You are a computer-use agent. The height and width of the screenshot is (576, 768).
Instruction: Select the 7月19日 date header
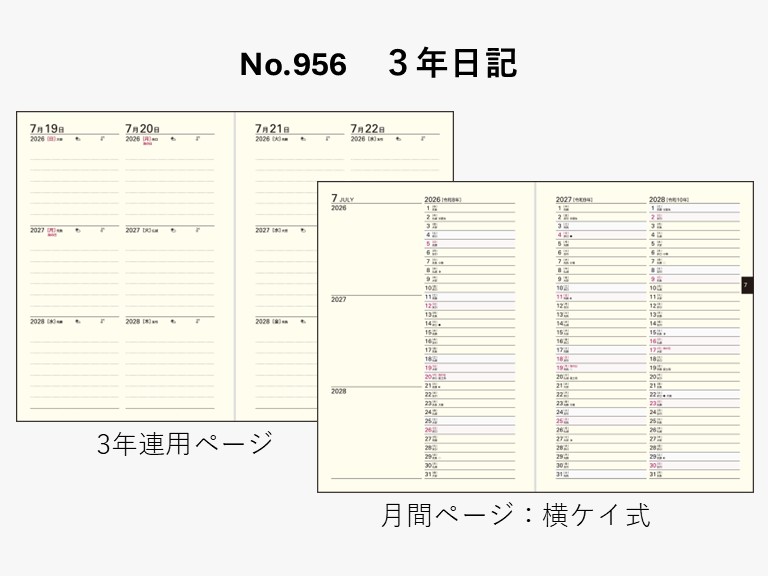tap(47, 129)
